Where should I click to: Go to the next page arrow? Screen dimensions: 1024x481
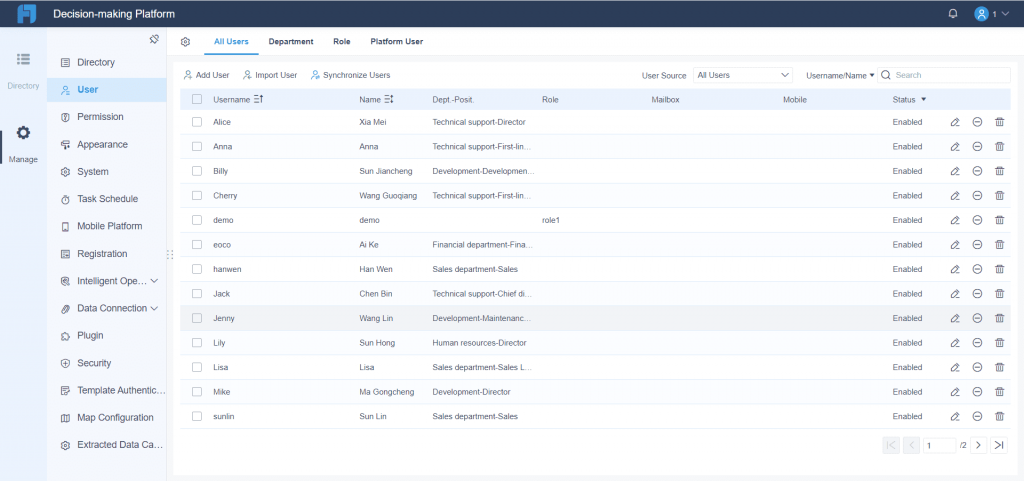tap(978, 445)
